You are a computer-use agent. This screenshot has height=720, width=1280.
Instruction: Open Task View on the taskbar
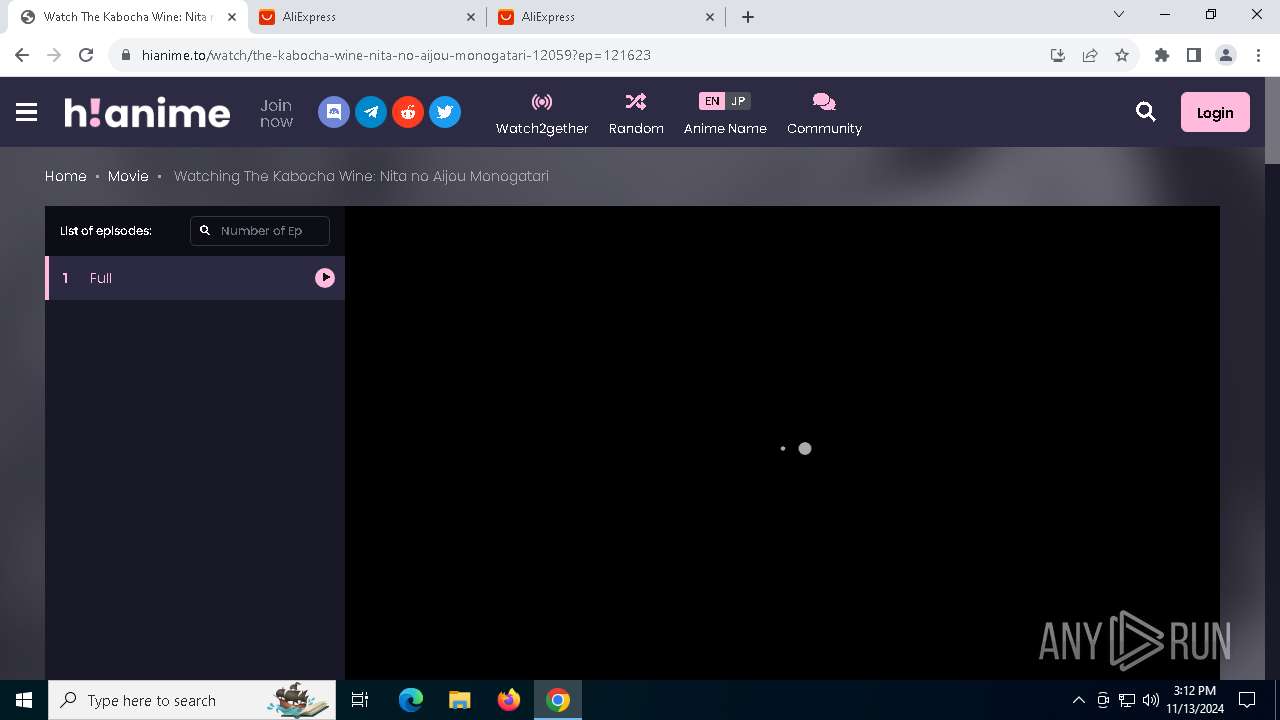[x=360, y=700]
